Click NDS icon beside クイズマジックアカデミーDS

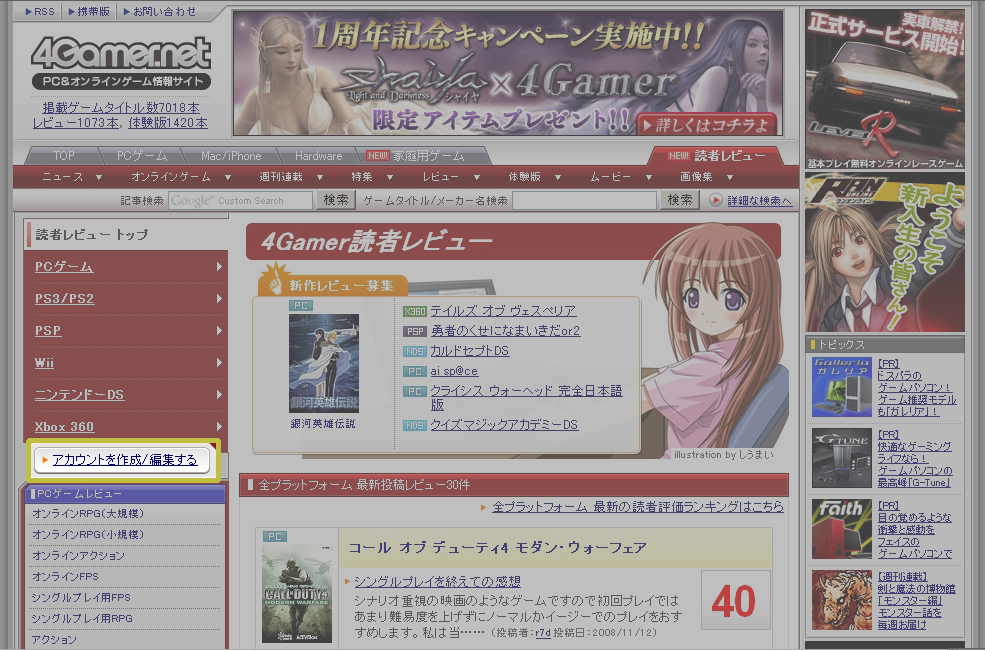pos(415,426)
